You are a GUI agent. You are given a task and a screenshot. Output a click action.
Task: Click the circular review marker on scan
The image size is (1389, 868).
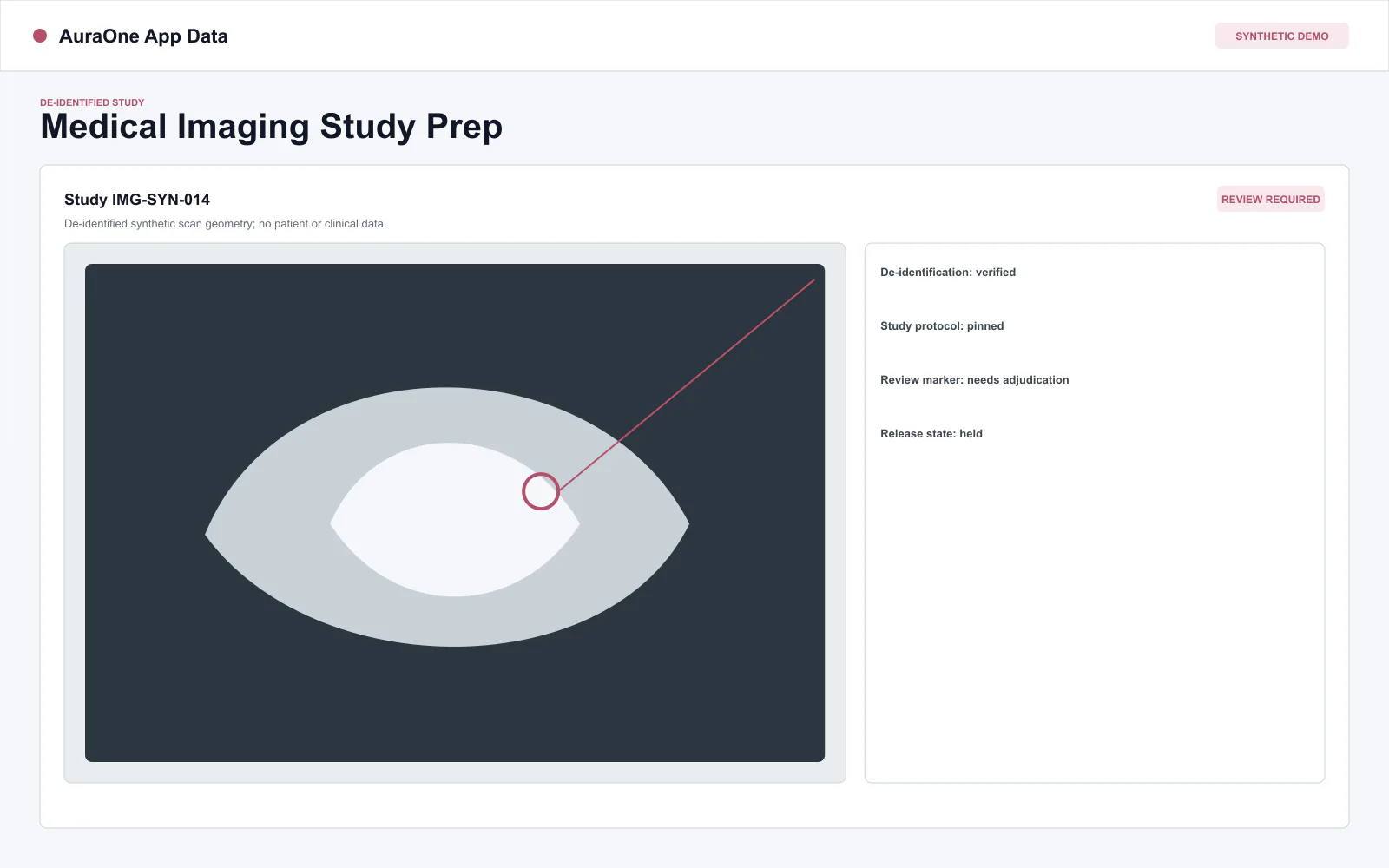(541, 491)
